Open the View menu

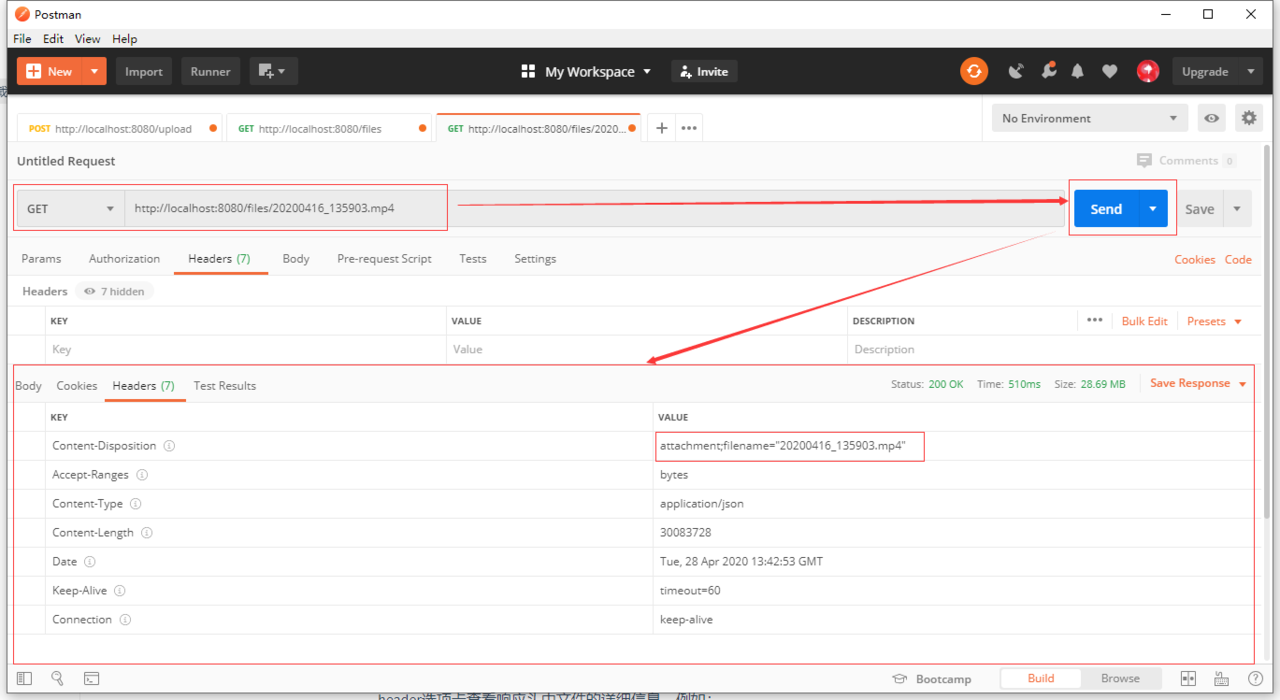[88, 39]
